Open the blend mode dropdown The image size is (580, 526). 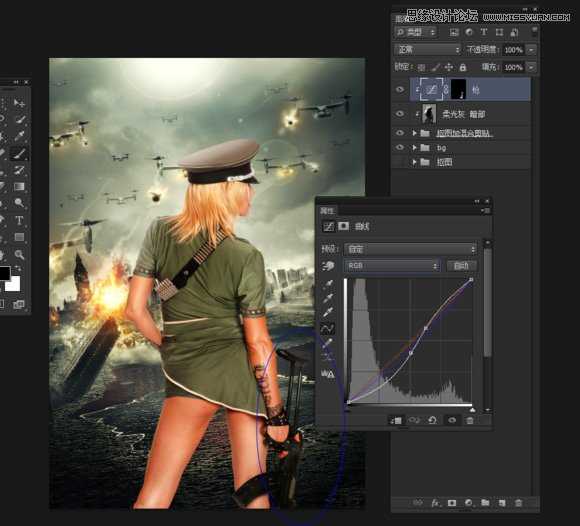click(428, 50)
